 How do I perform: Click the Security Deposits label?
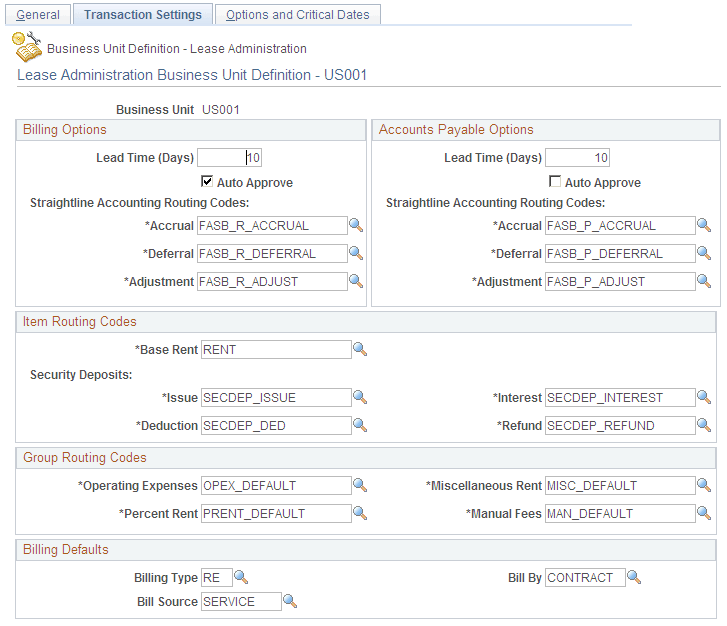(81, 375)
